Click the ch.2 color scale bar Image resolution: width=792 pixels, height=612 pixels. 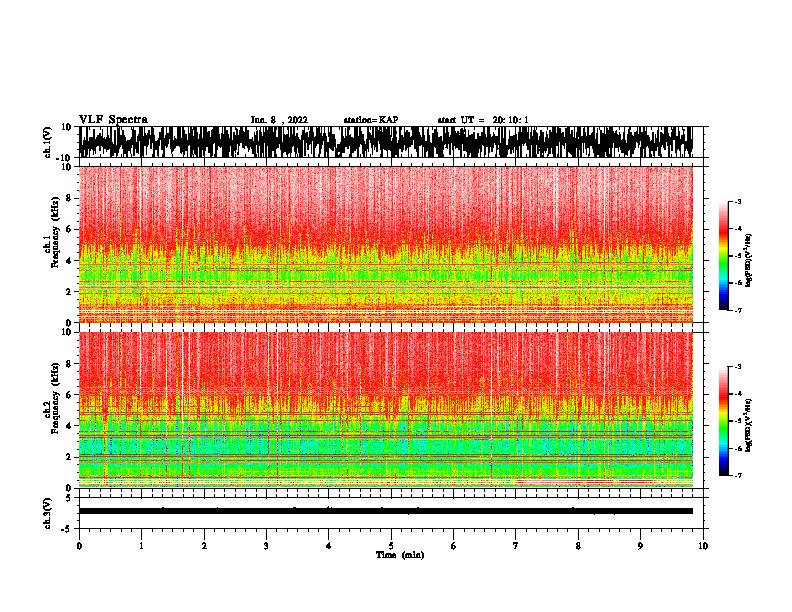point(724,421)
